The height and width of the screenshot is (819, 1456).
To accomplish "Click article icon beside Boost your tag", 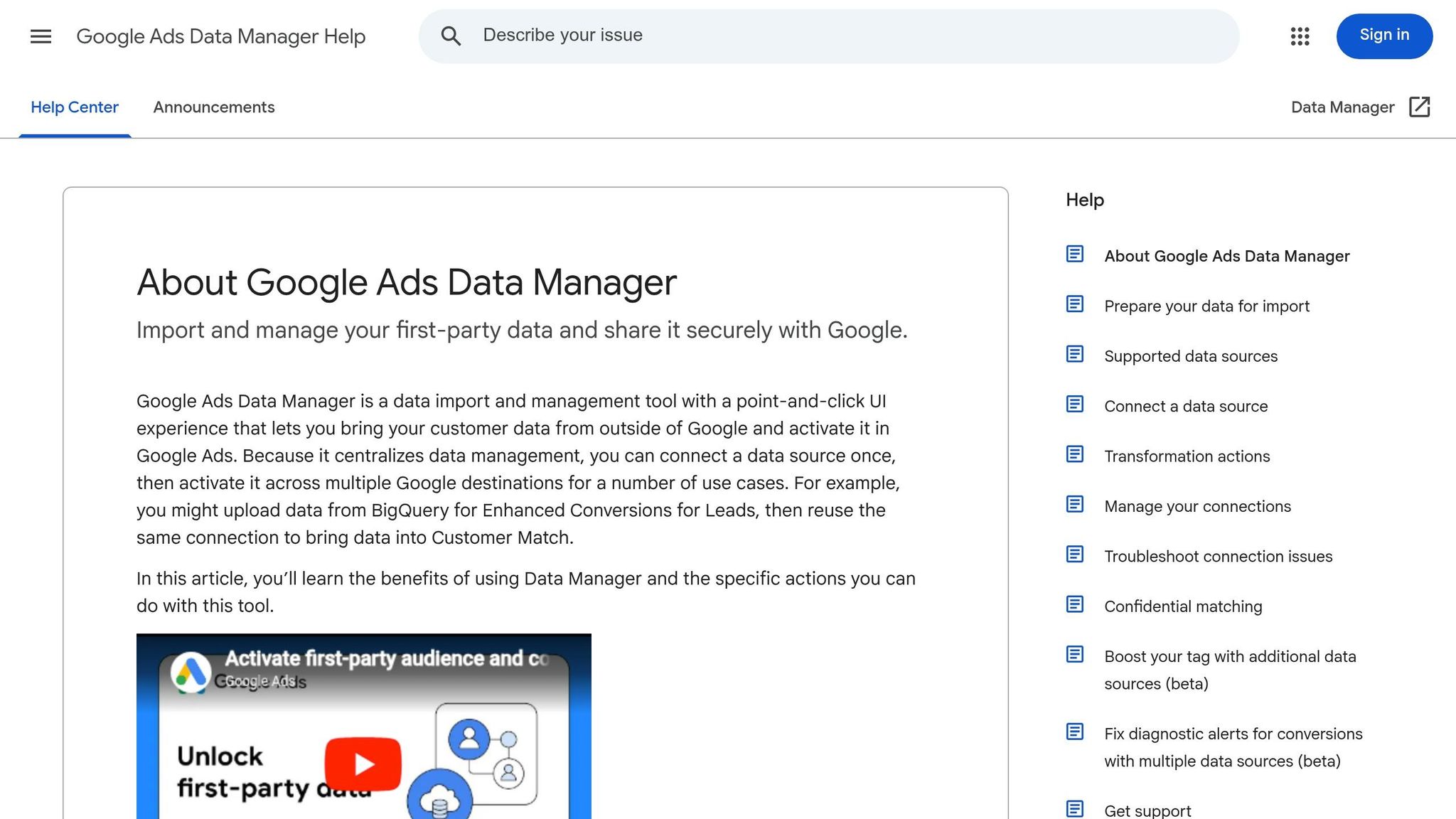I will pyautogui.click(x=1075, y=654).
